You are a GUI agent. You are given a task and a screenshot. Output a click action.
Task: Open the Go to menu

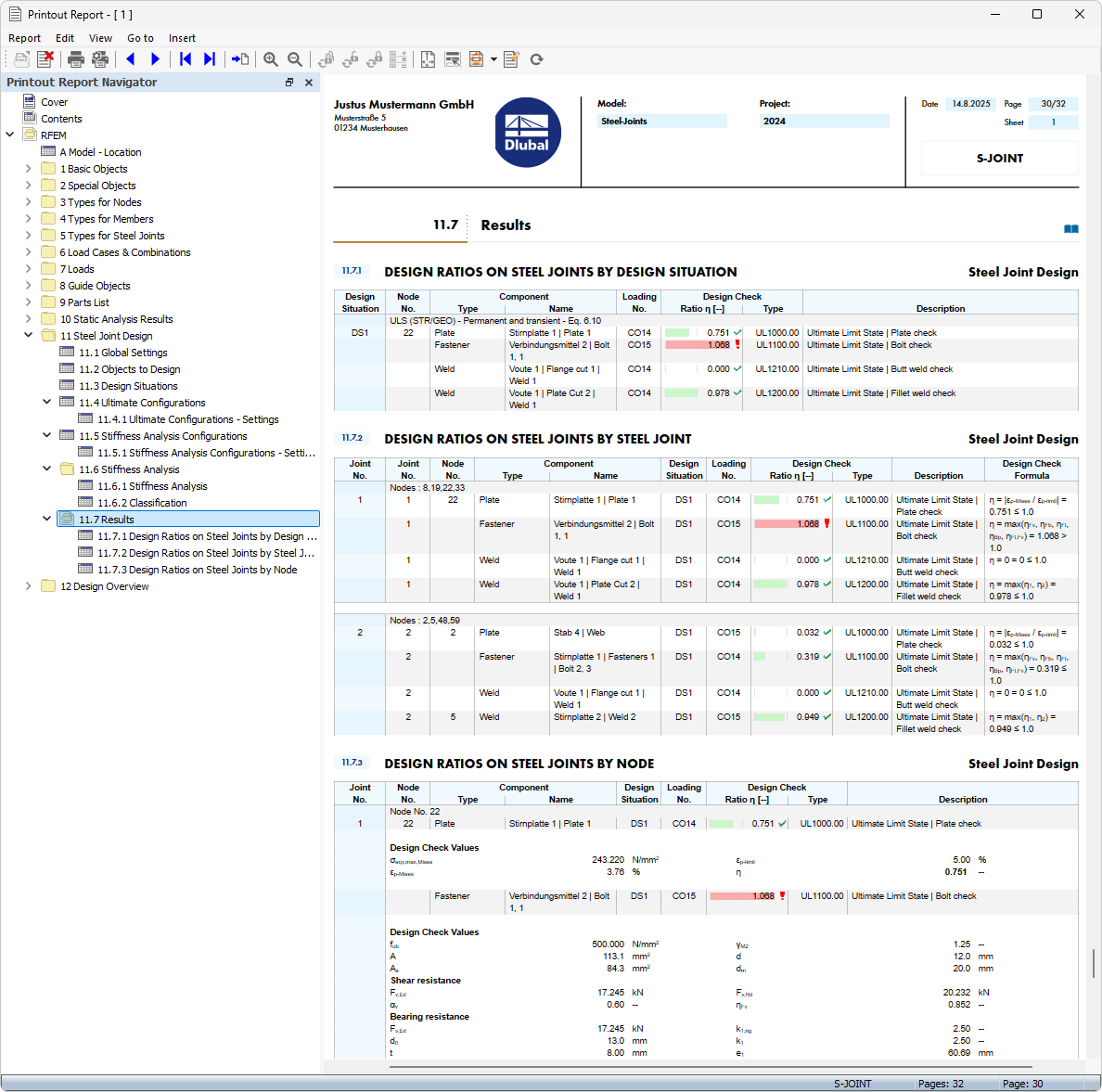point(141,38)
